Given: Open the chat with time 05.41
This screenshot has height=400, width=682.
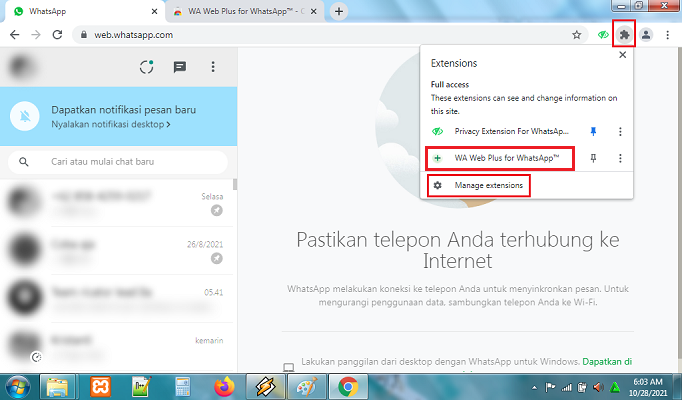Looking at the screenshot, I should coord(117,298).
